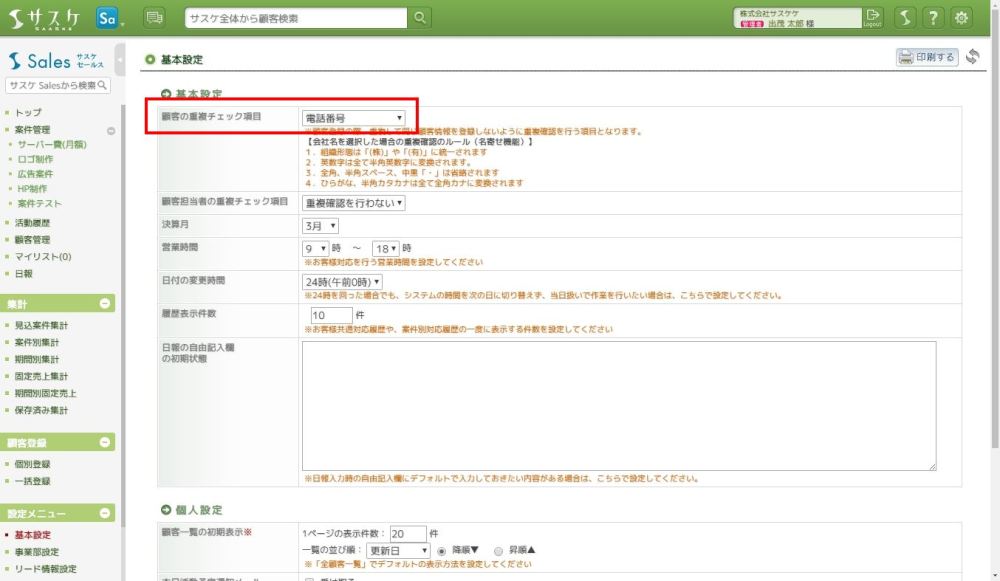Click the green search magnifier button
Image resolution: width=1000 pixels, height=581 pixels.
[x=421, y=17]
